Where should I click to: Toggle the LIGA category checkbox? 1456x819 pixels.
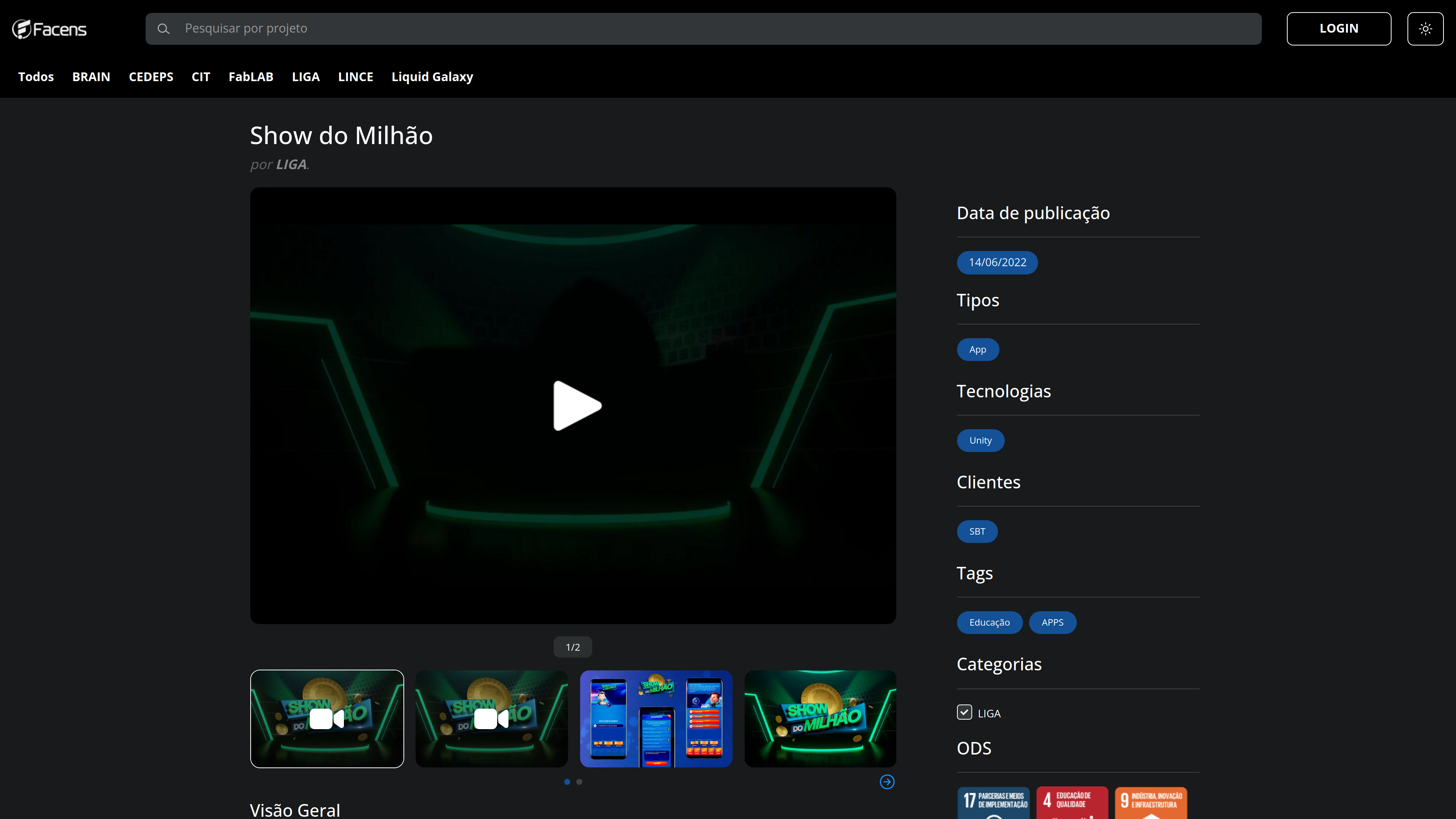[x=964, y=712]
